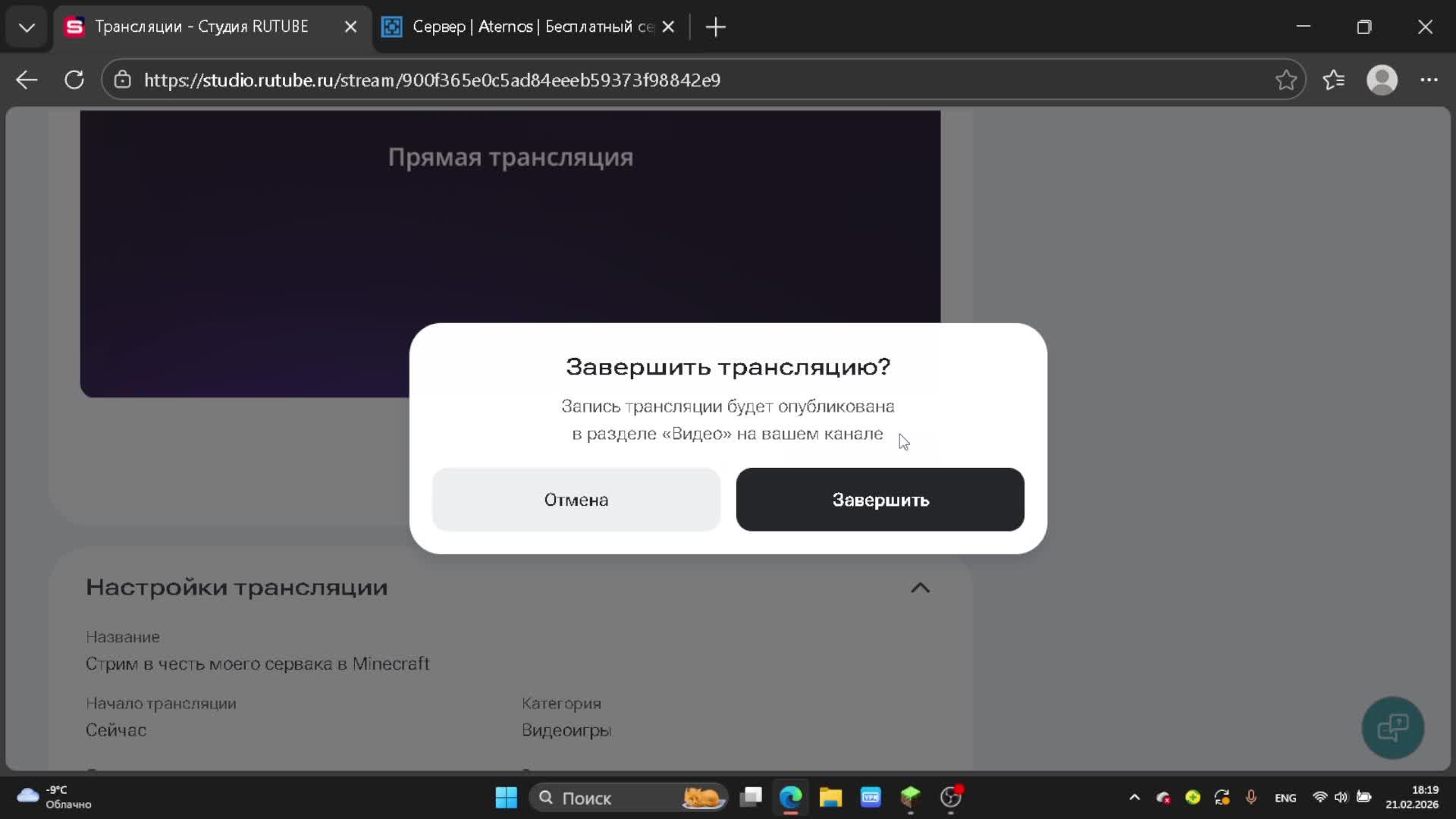Click the security lock icon in the address bar
The image size is (1456, 819).
pos(122,80)
